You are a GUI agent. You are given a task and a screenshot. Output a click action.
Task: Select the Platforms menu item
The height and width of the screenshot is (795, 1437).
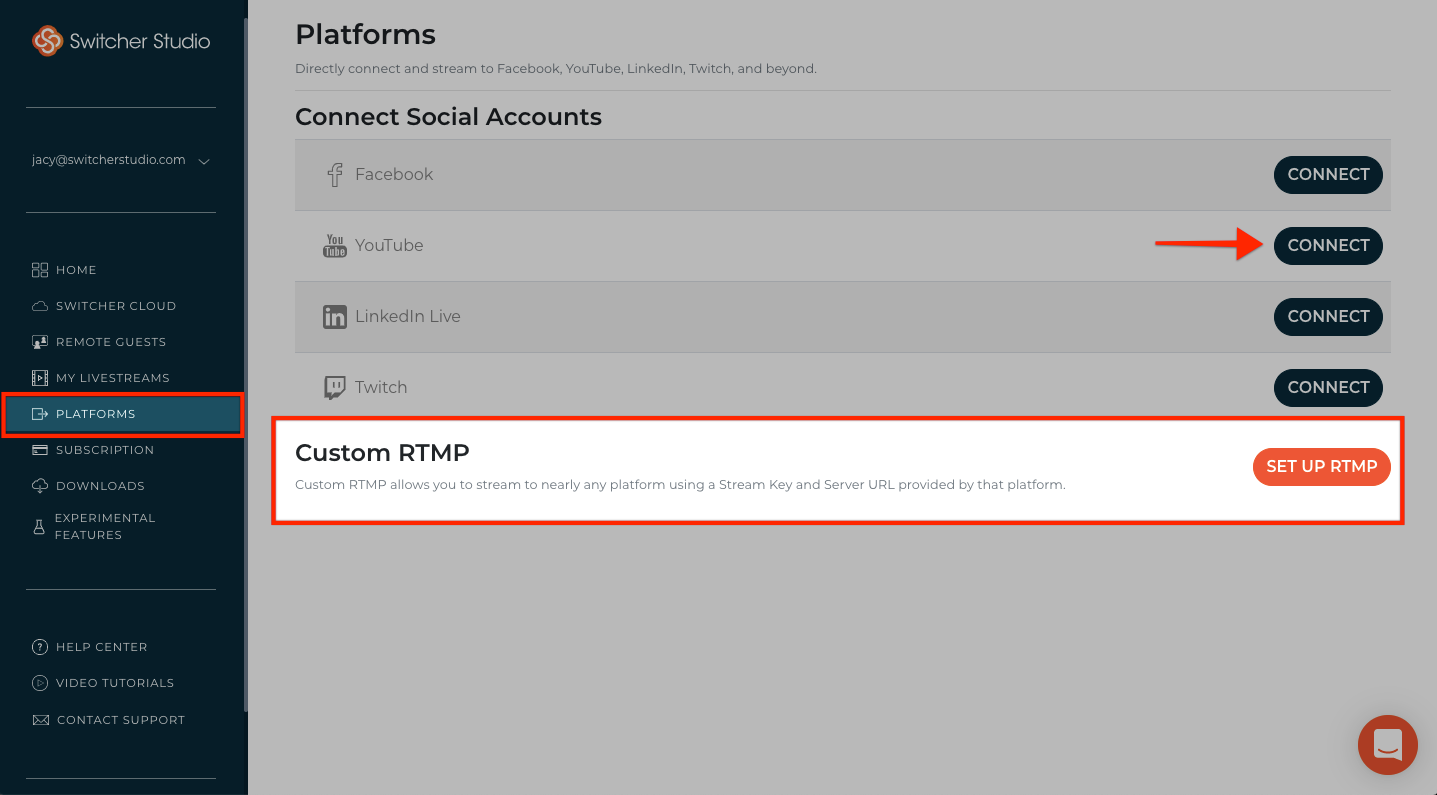[123, 414]
